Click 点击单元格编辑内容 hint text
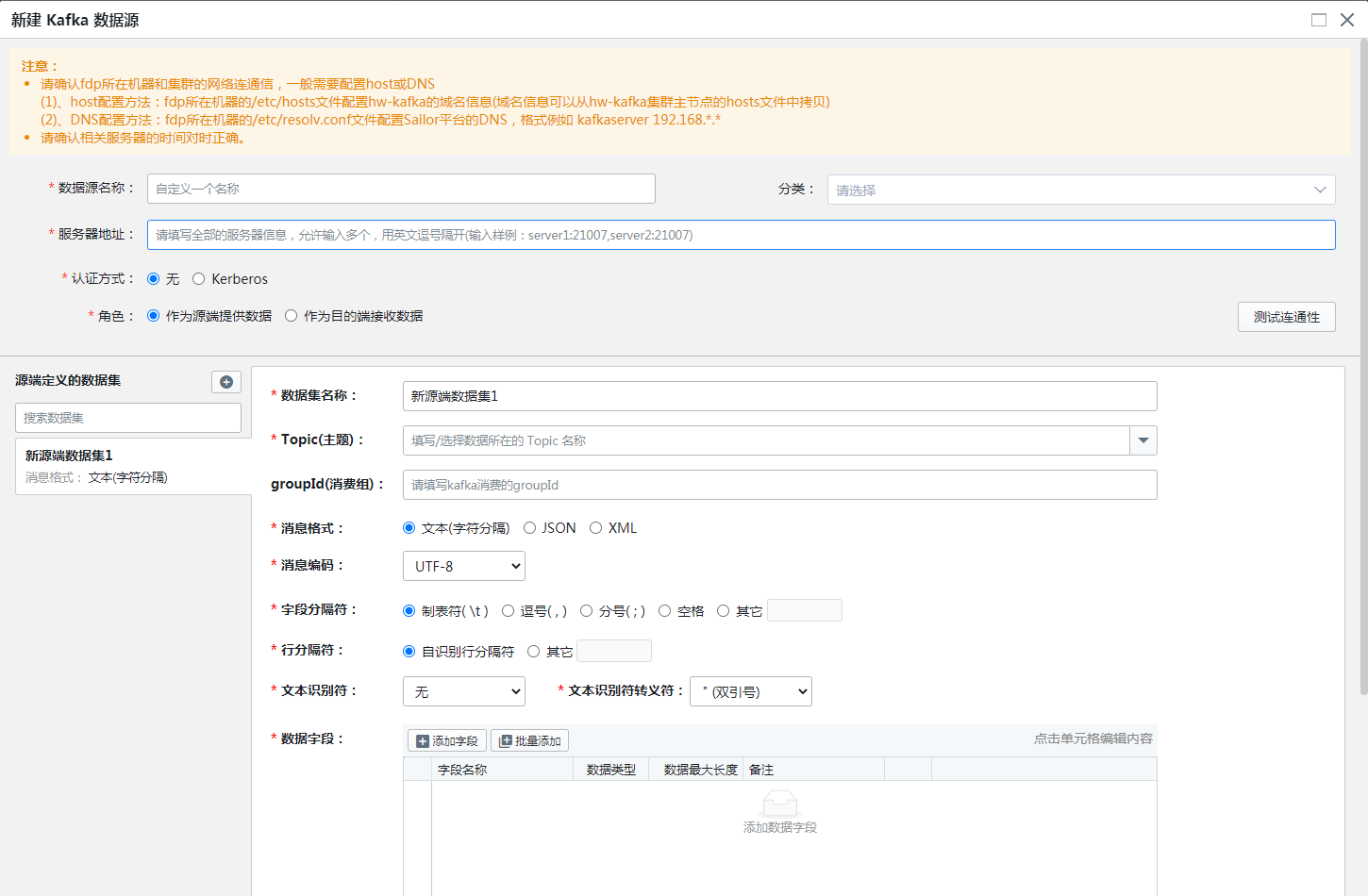Image resolution: width=1368 pixels, height=896 pixels. click(x=1093, y=738)
